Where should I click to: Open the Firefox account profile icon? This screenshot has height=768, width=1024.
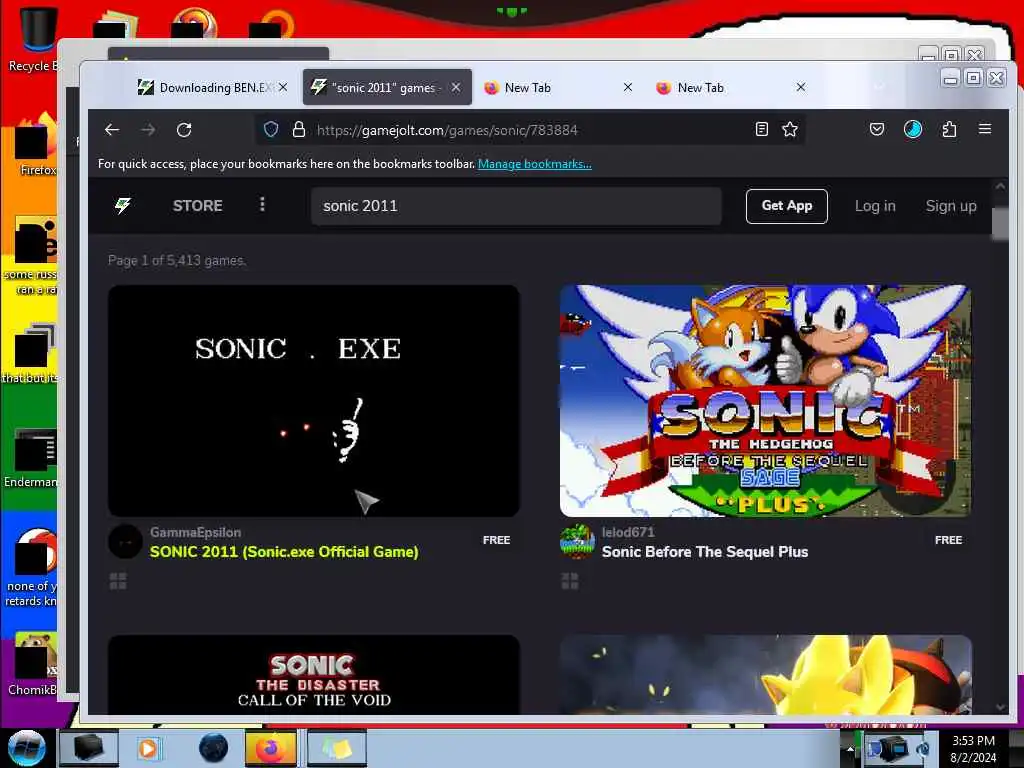912,129
